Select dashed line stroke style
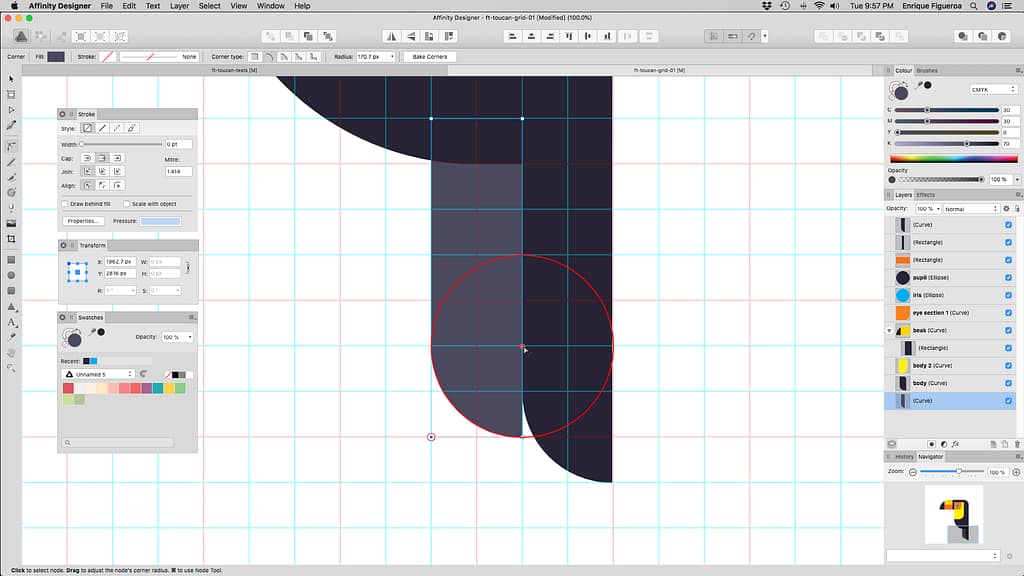 tap(117, 128)
